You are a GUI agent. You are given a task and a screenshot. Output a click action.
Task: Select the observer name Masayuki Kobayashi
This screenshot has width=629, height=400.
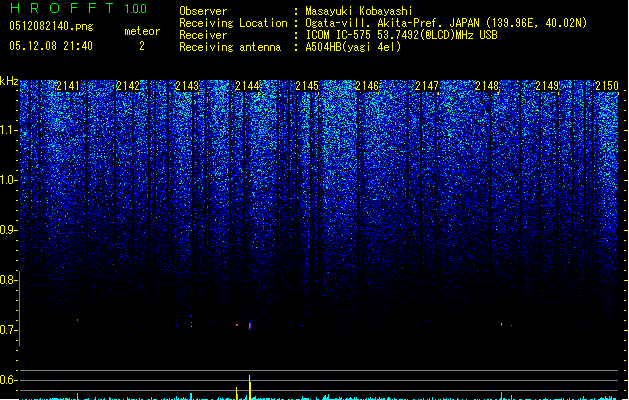click(x=359, y=11)
